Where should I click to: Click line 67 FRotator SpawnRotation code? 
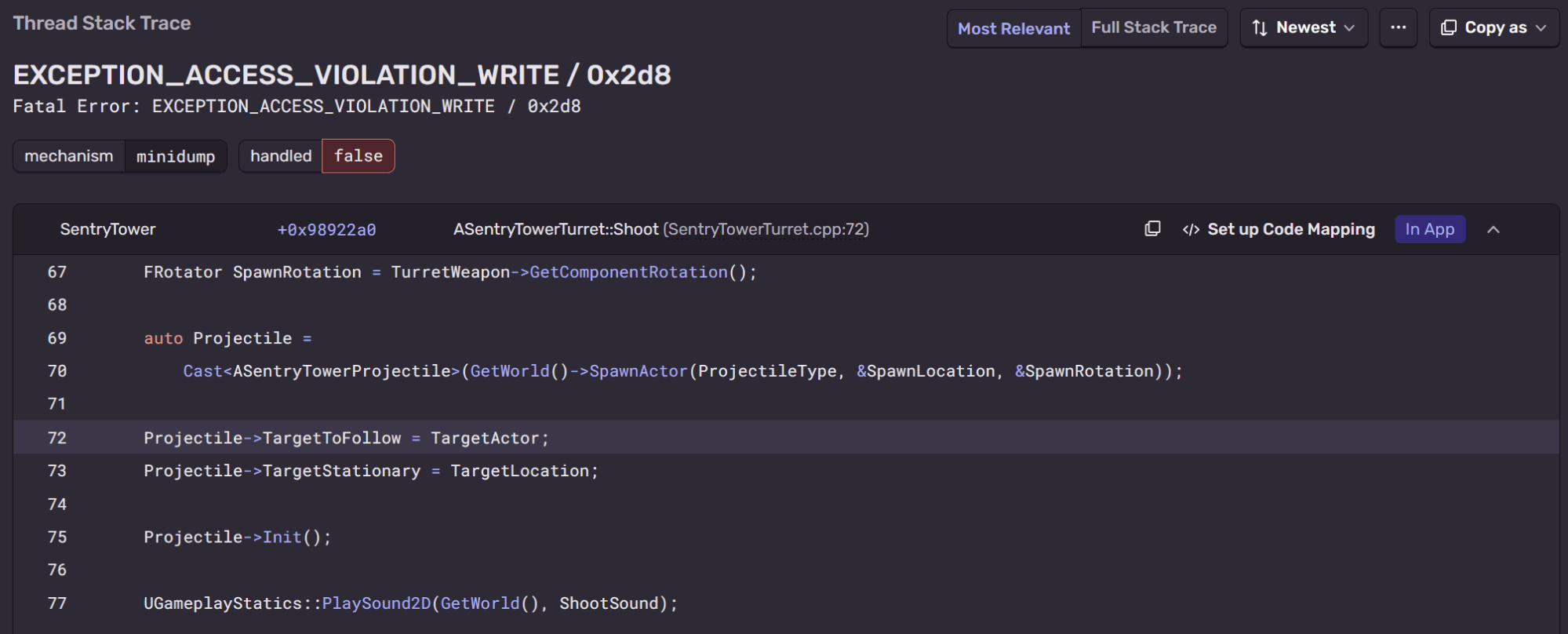click(450, 272)
